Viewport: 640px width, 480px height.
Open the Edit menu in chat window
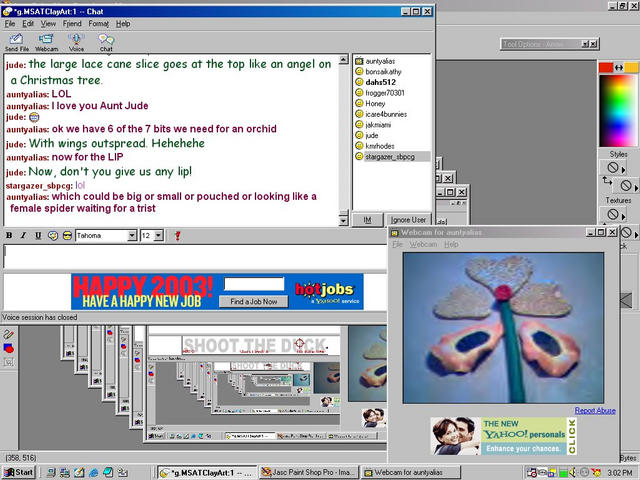click(28, 24)
